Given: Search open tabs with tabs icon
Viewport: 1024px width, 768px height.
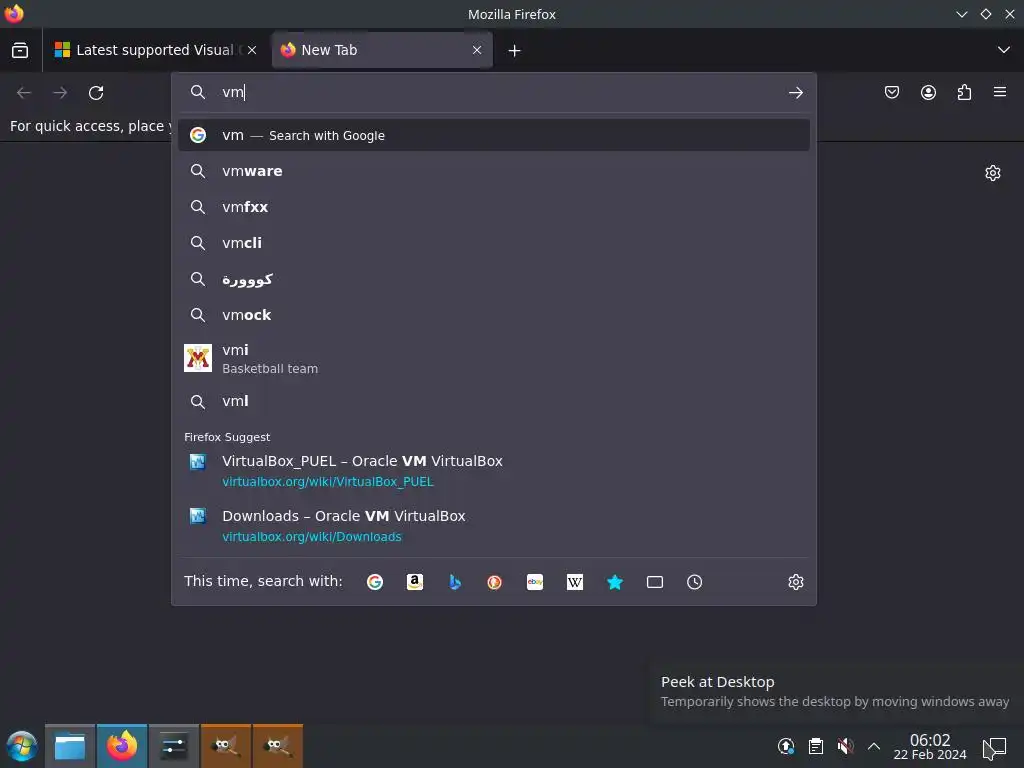Looking at the screenshot, I should click(654, 582).
